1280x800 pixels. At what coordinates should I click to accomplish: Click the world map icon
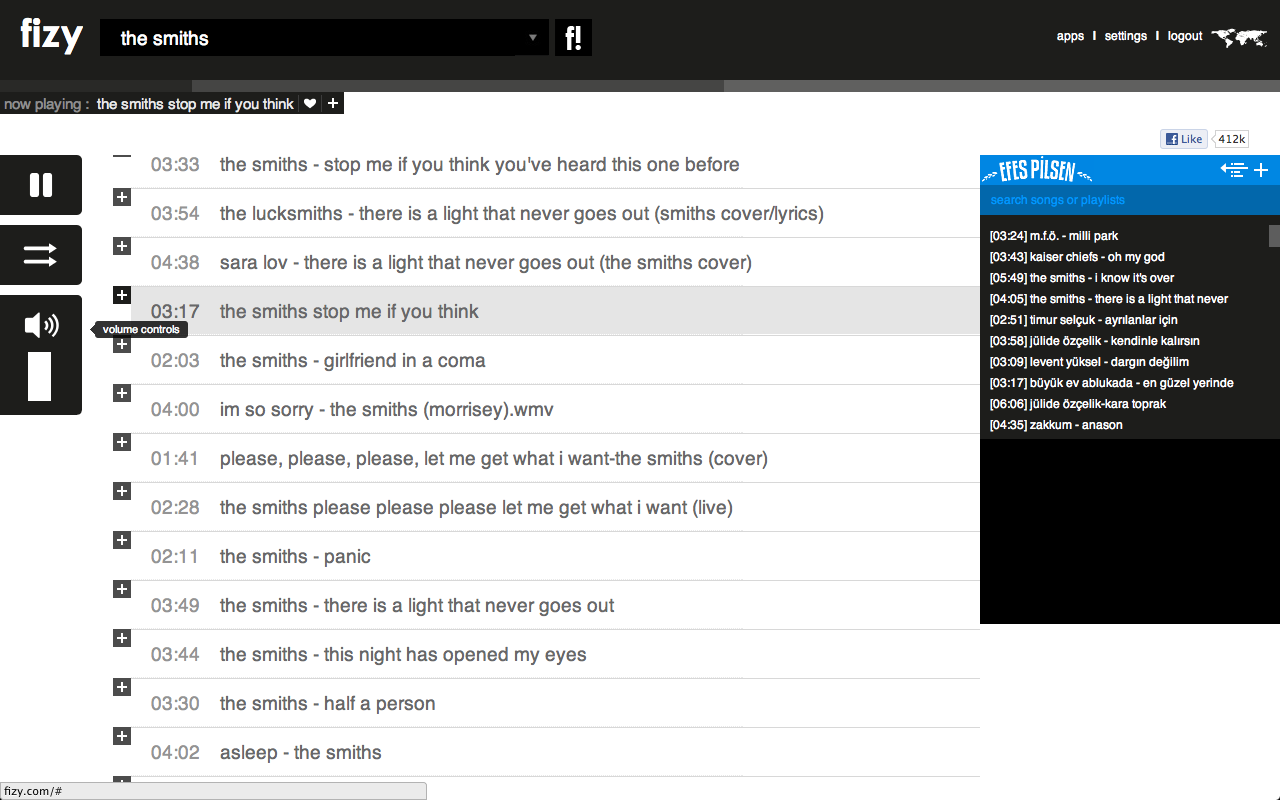[x=1238, y=37]
